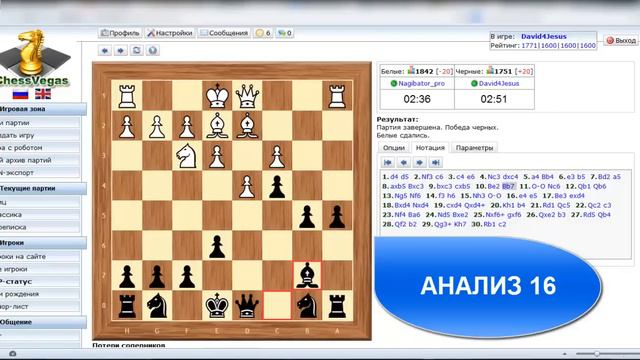
Task: Open David4Jesus black player link
Action: click(499, 83)
